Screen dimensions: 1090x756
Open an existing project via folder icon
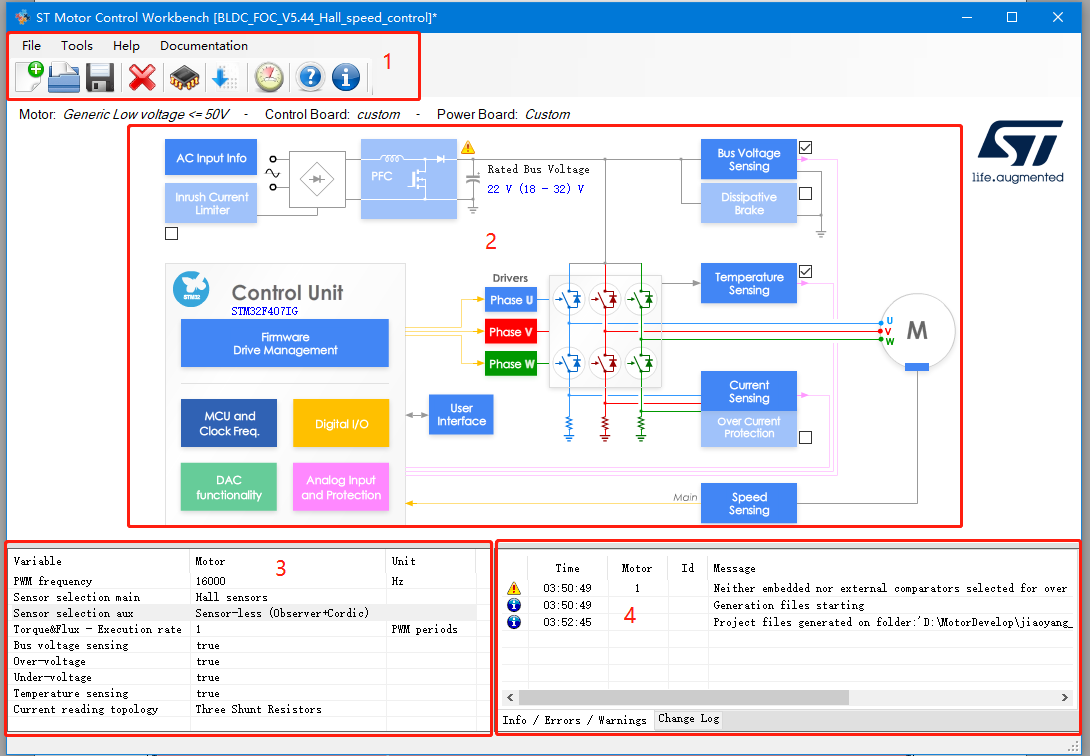point(64,77)
